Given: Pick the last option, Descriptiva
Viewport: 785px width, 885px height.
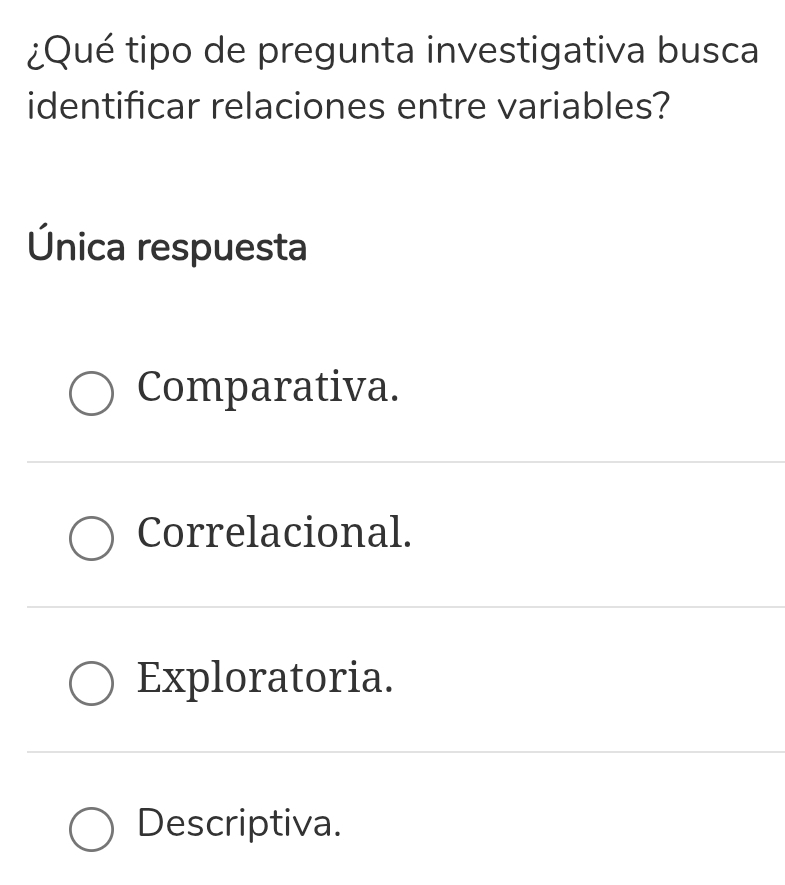Looking at the screenshot, I should point(91,829).
